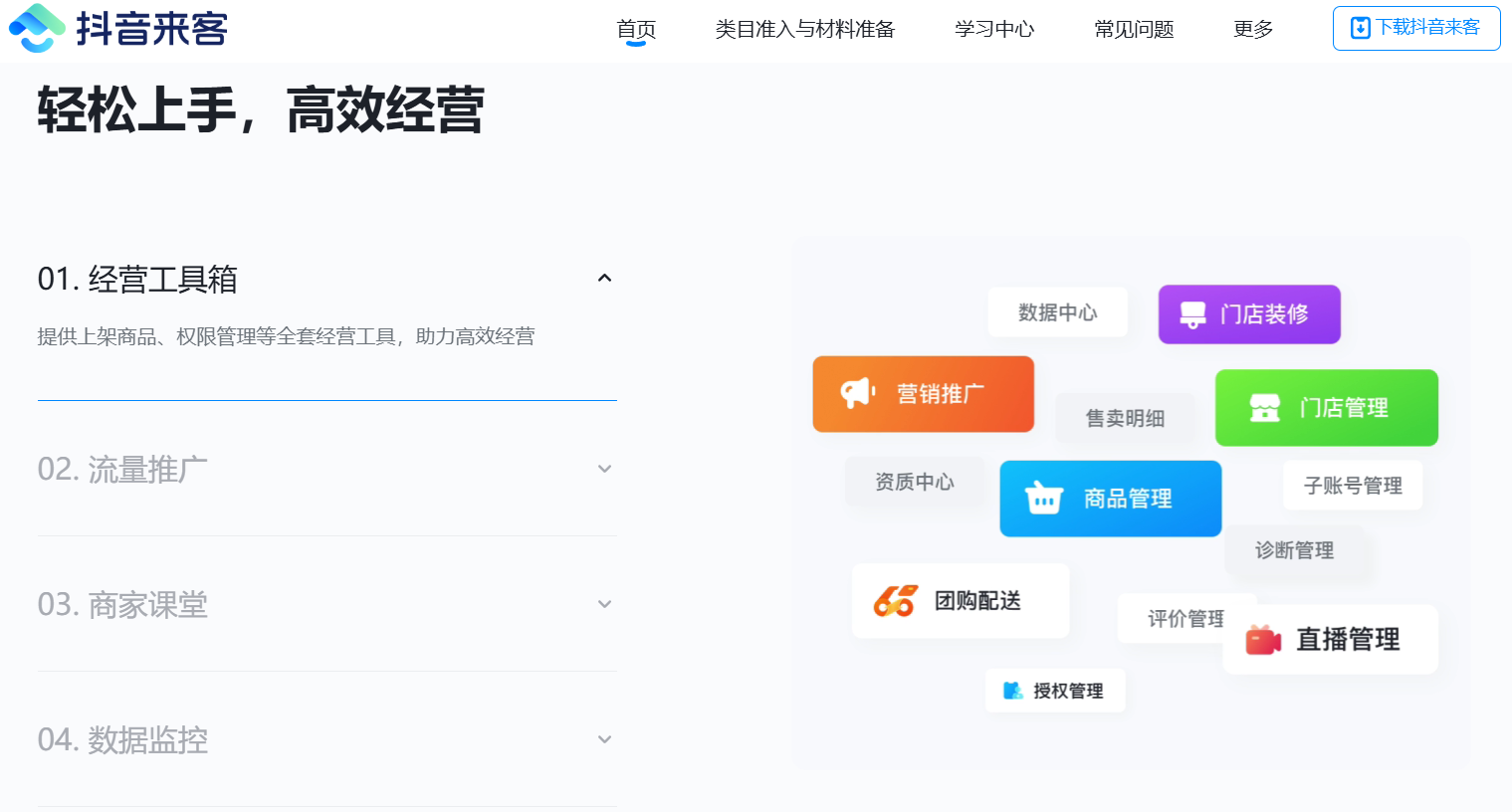This screenshot has height=812, width=1512.
Task: Open 类目准入与材料准备 in the navigation
Action: 805,30
